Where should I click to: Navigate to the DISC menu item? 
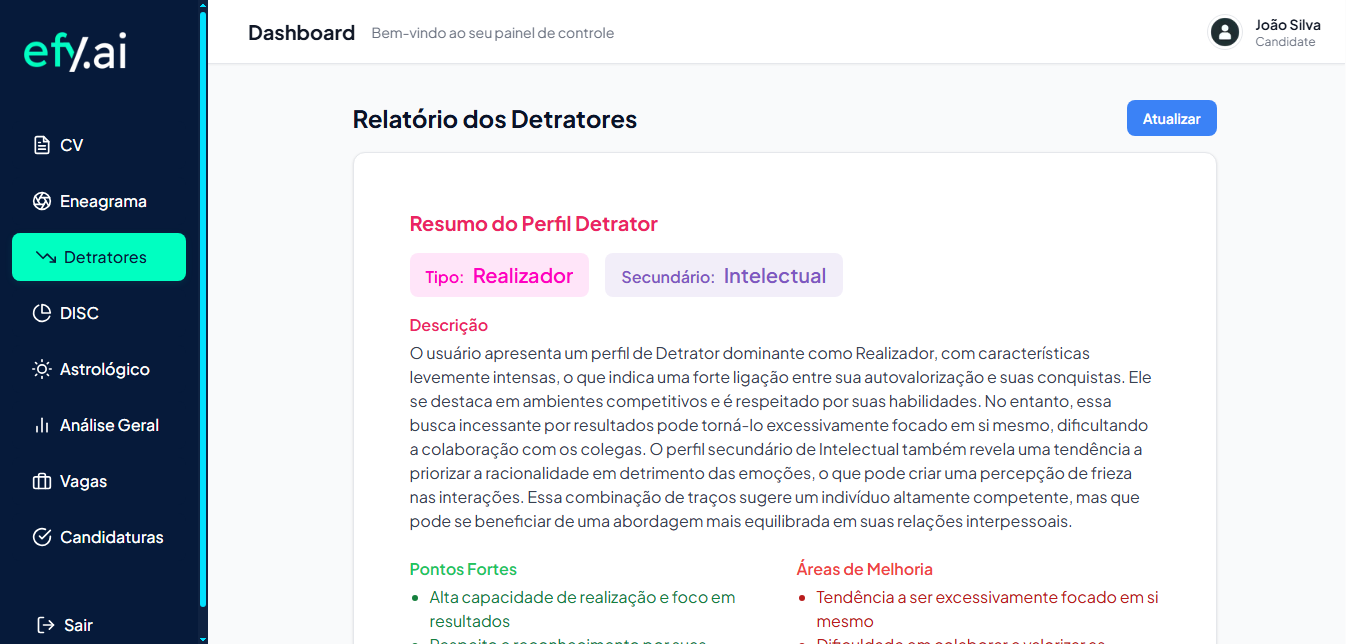click(x=80, y=312)
